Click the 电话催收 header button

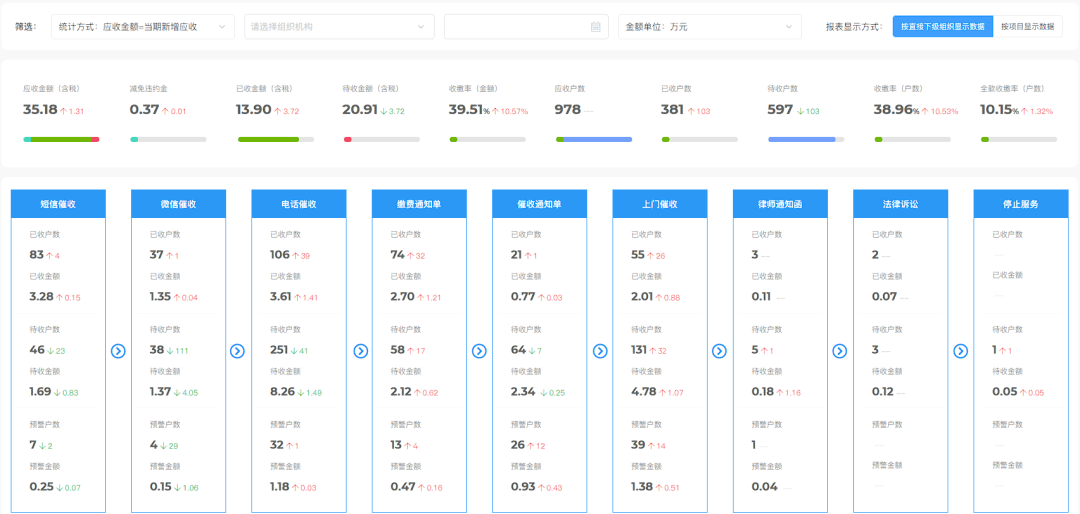[299, 204]
